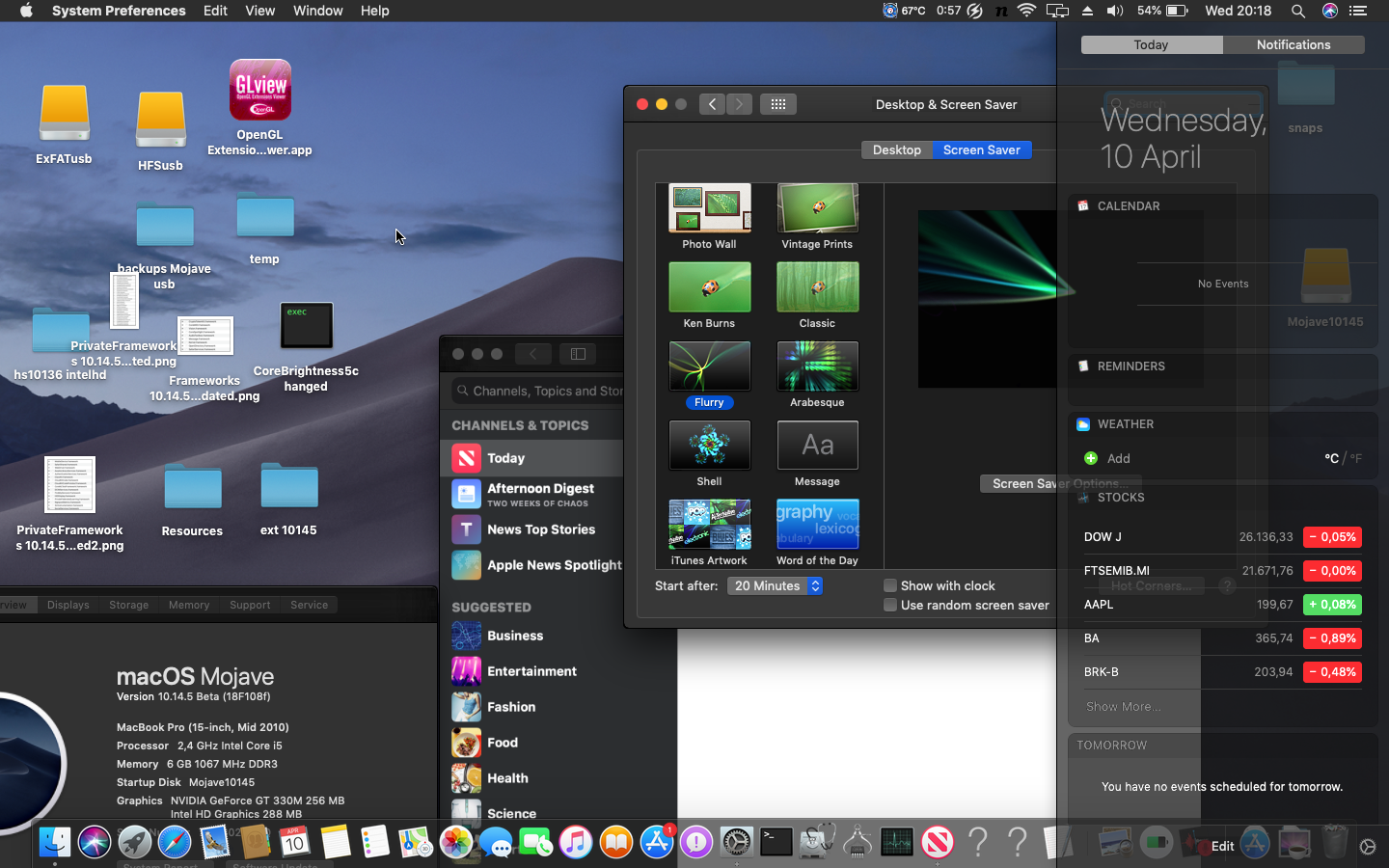
Task: Open Finder from the Dock
Action: [x=55, y=842]
